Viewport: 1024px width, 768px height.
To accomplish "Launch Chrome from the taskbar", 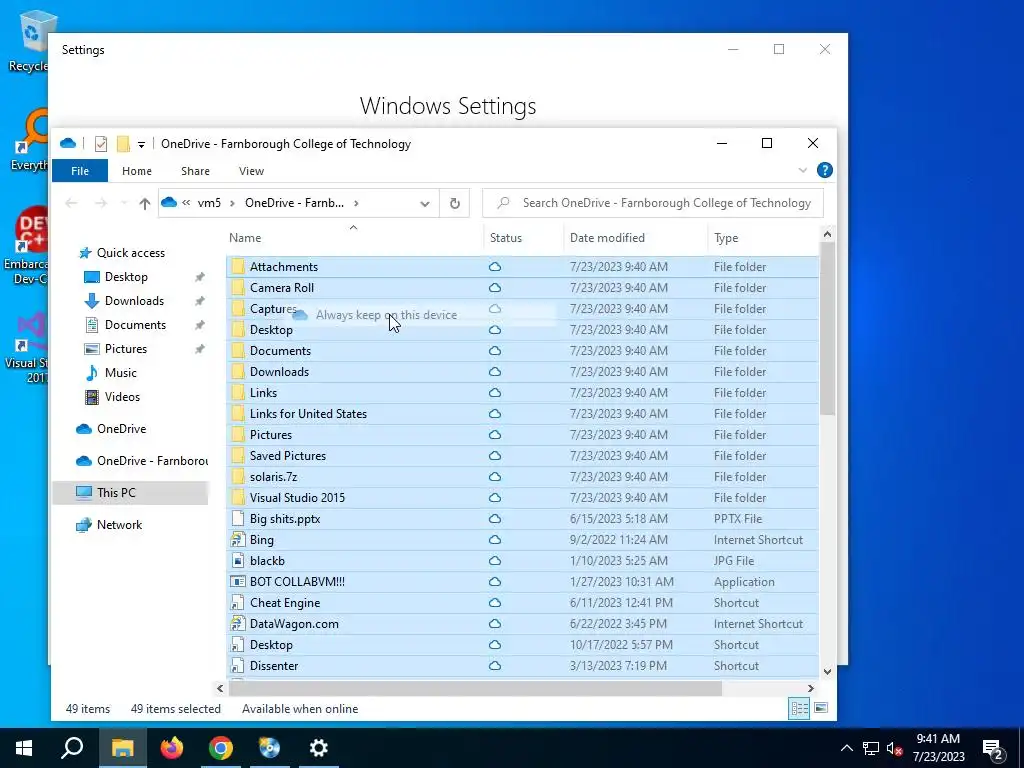I will pos(221,748).
